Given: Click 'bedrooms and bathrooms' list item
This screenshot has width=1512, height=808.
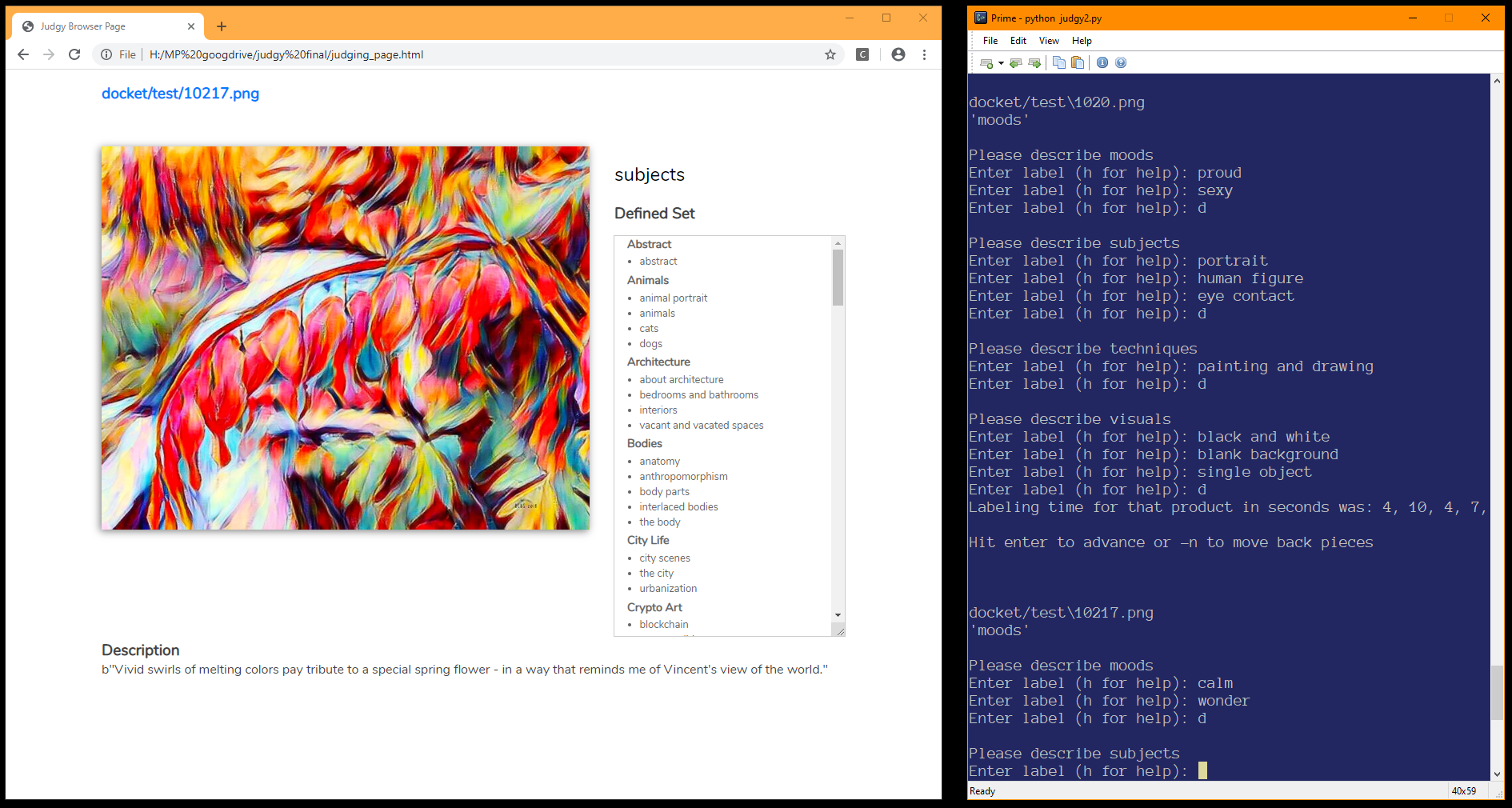Looking at the screenshot, I should tap(698, 395).
